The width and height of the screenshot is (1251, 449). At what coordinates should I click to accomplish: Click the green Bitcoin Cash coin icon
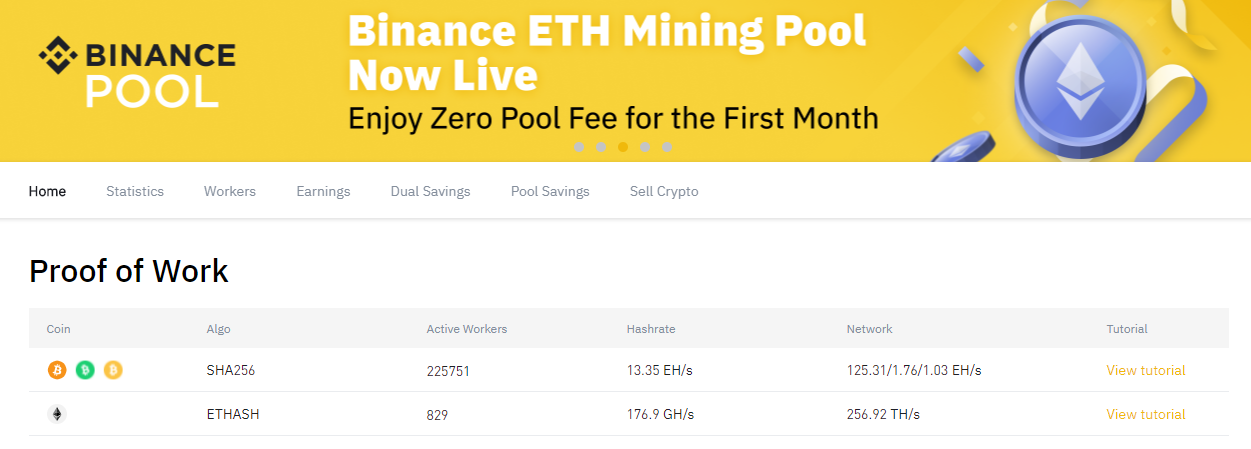85,370
